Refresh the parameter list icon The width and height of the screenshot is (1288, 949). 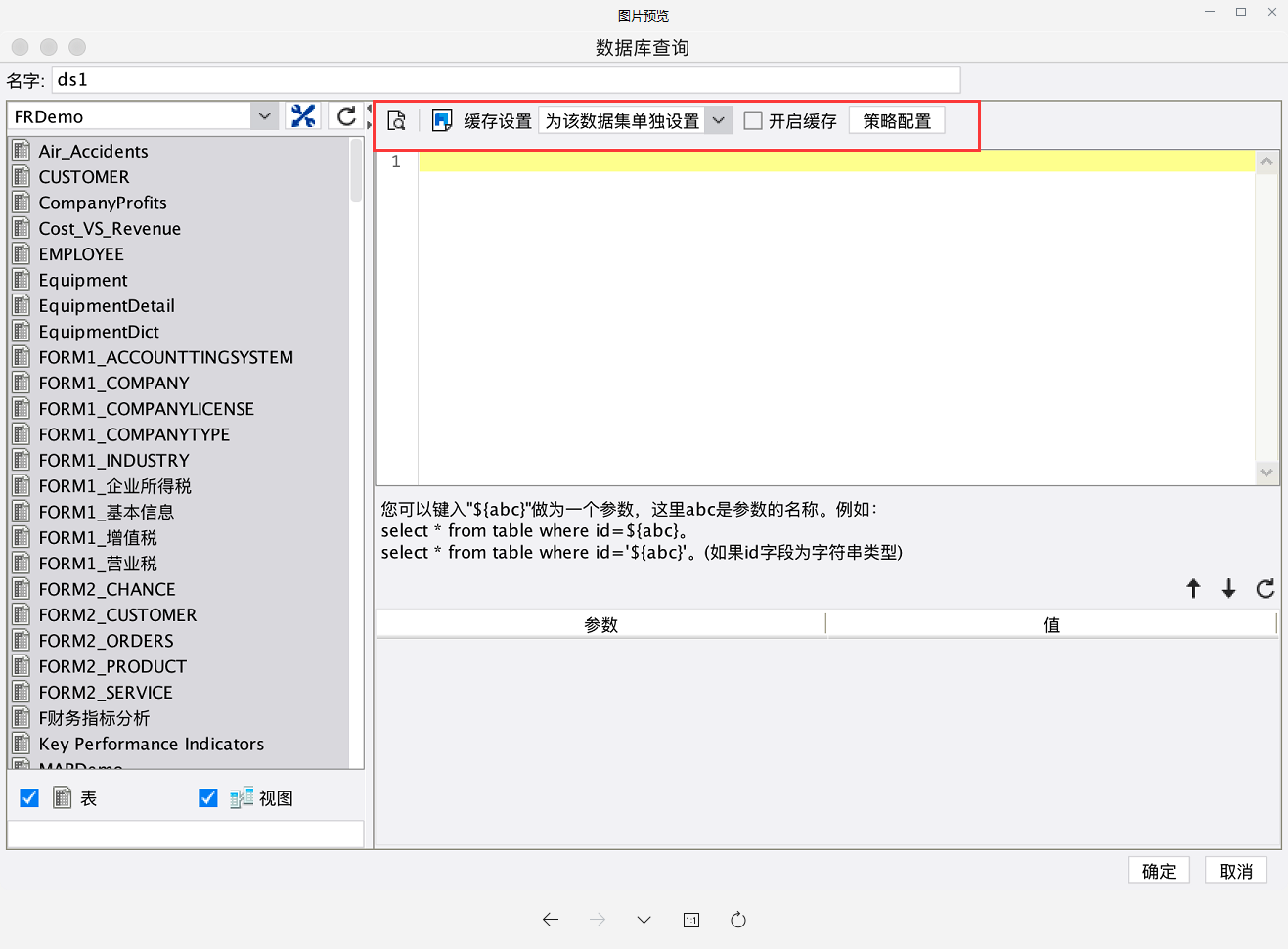tap(1266, 588)
